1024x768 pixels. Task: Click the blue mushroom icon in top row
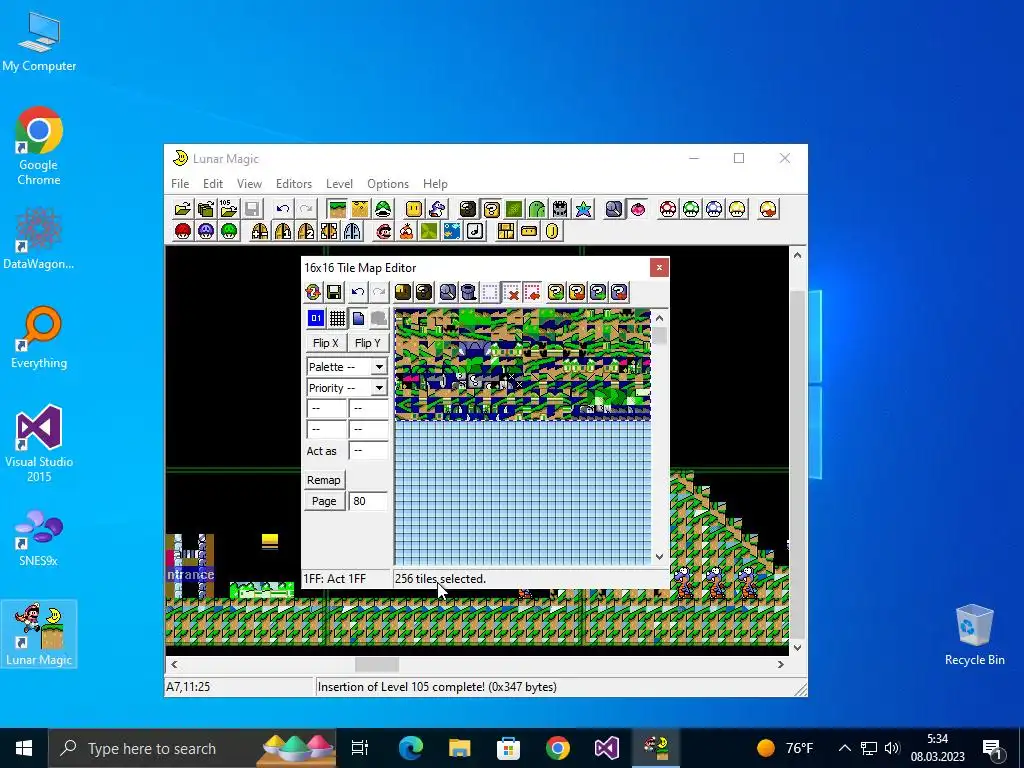pos(714,209)
